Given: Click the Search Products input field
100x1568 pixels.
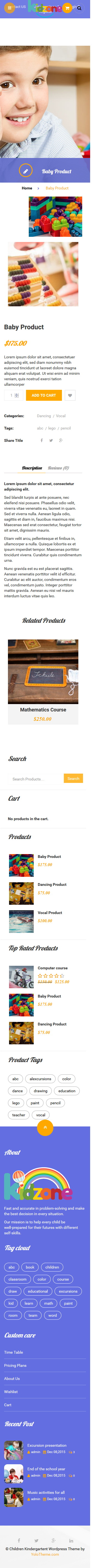Looking at the screenshot, I should coord(40,779).
